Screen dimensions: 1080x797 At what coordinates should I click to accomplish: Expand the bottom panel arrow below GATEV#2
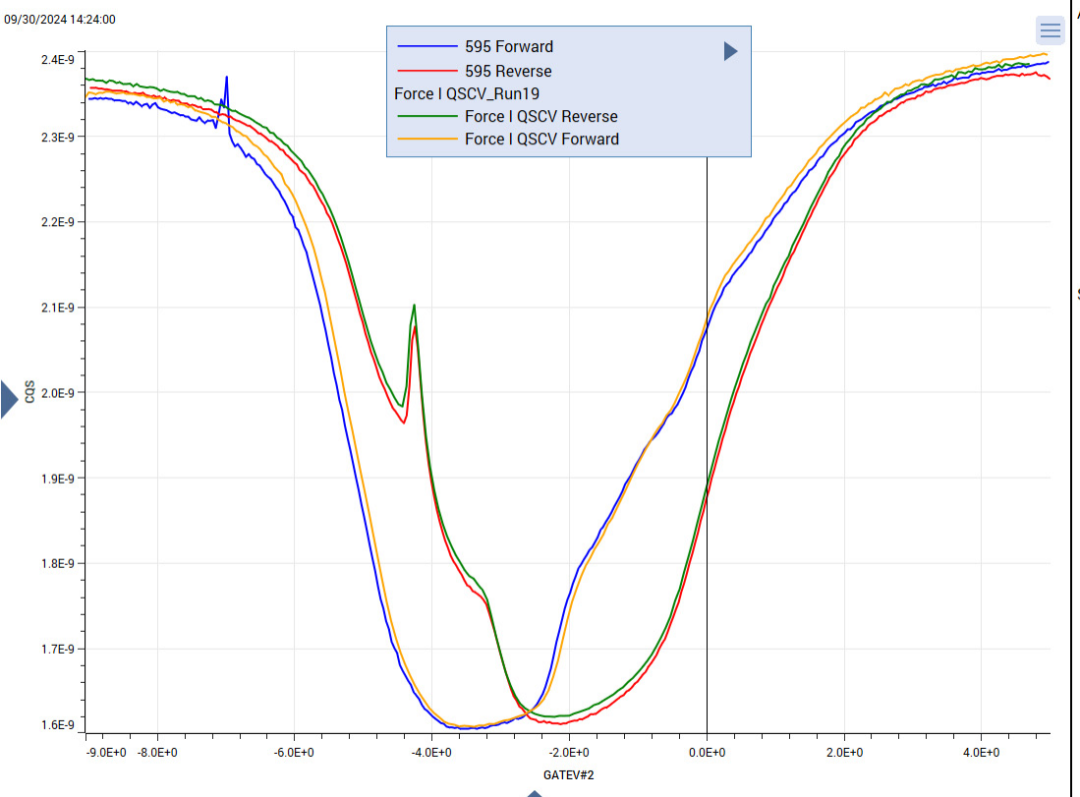pyautogui.click(x=534, y=794)
